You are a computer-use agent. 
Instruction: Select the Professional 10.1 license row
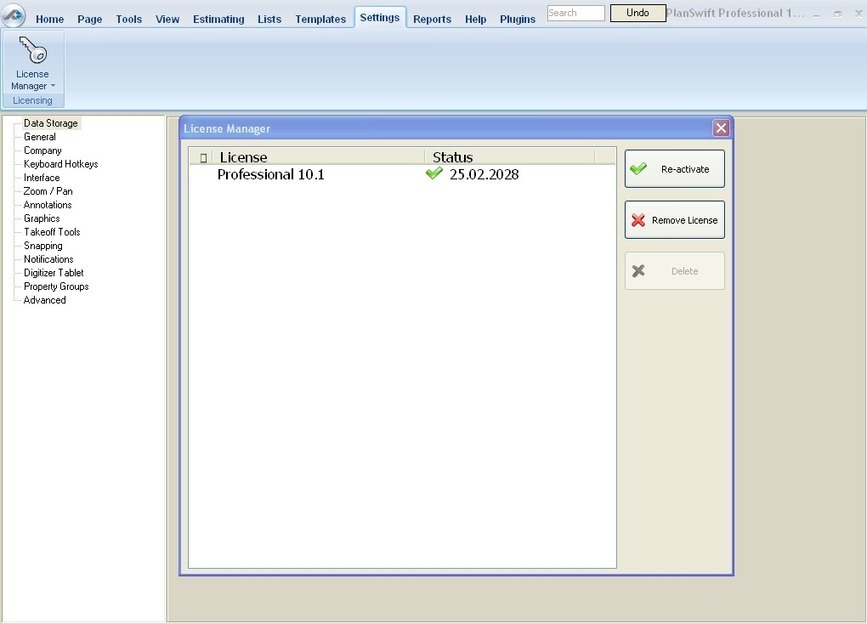coord(271,174)
